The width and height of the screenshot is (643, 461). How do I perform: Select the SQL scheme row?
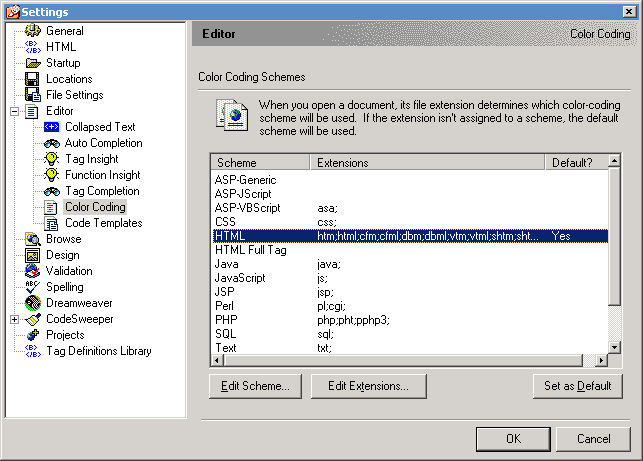coord(410,334)
